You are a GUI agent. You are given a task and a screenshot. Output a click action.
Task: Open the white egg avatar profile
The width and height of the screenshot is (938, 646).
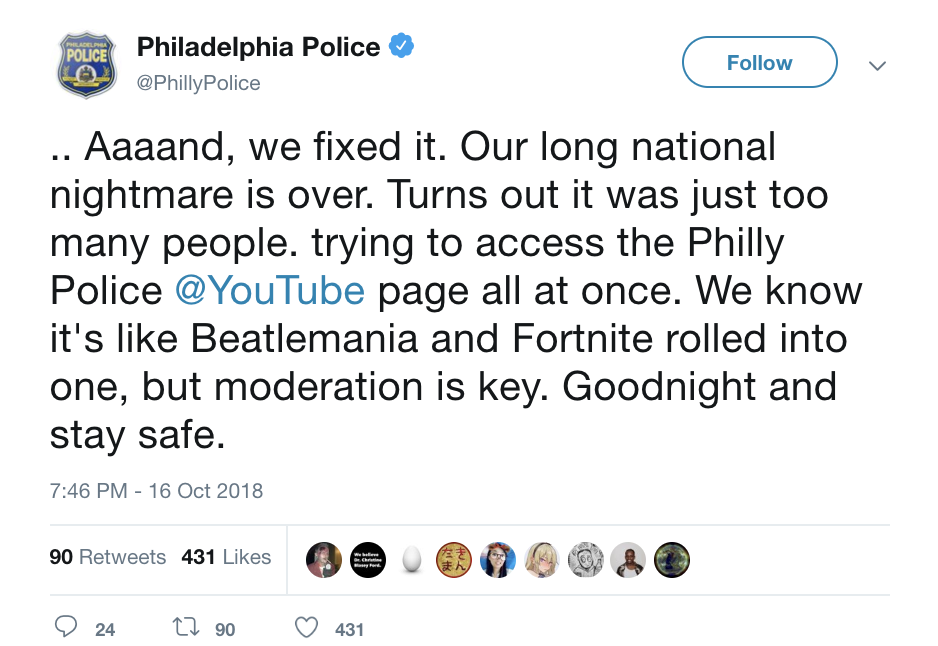(x=411, y=561)
